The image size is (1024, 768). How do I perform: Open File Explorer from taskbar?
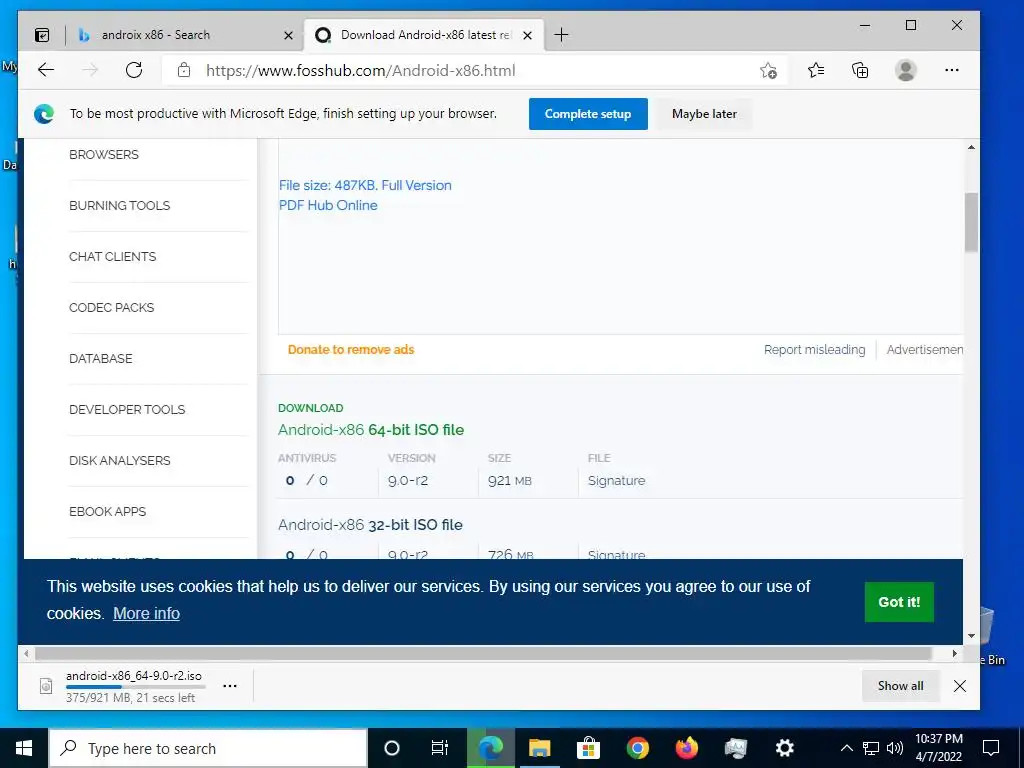coord(539,748)
